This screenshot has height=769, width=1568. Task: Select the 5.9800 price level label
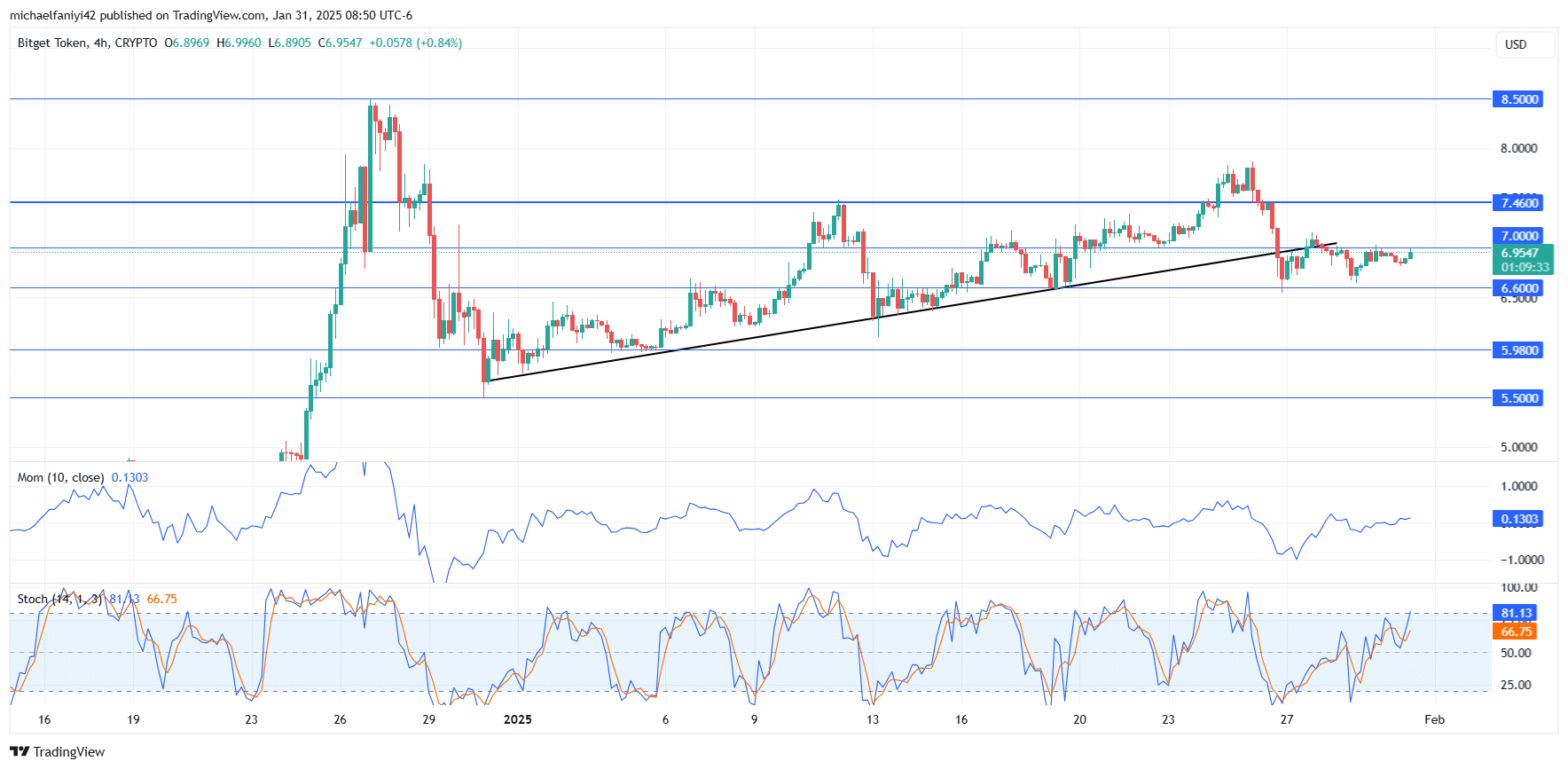(x=1518, y=350)
